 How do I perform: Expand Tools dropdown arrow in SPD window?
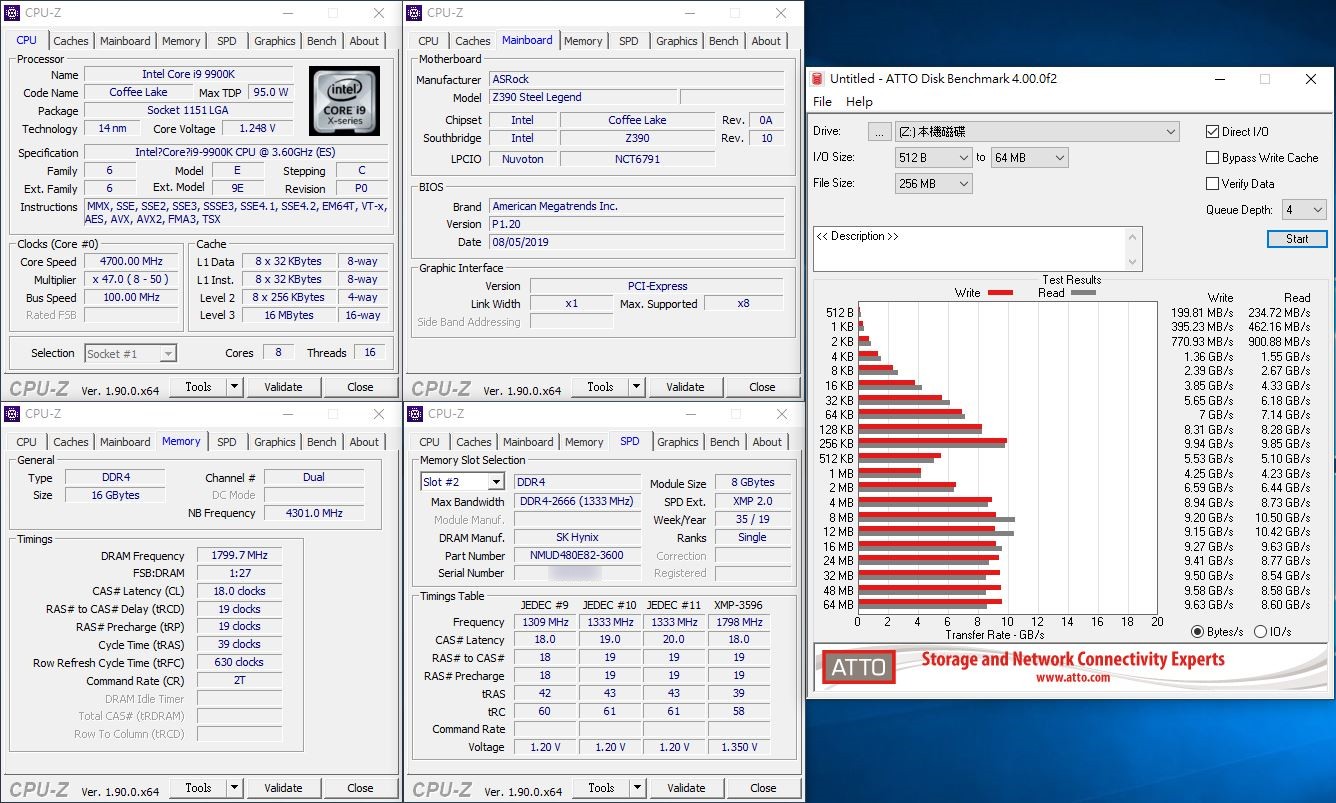pyautogui.click(x=638, y=788)
